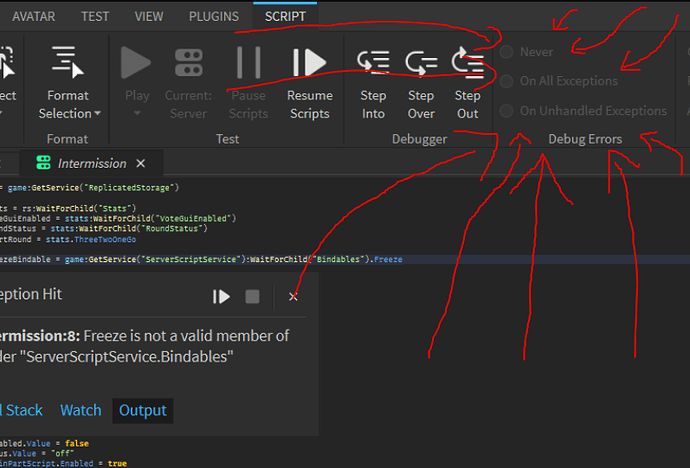The image size is (690, 468).
Task: Click the greyed-out Play button
Action: (136, 62)
